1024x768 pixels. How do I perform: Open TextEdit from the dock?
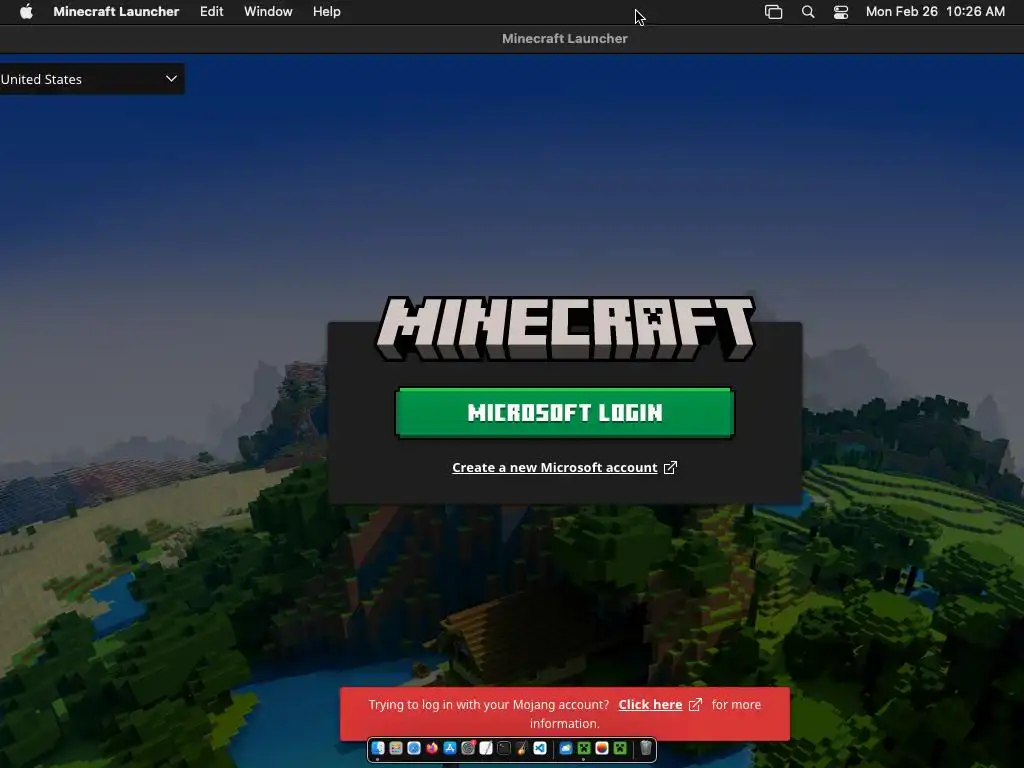(486, 748)
